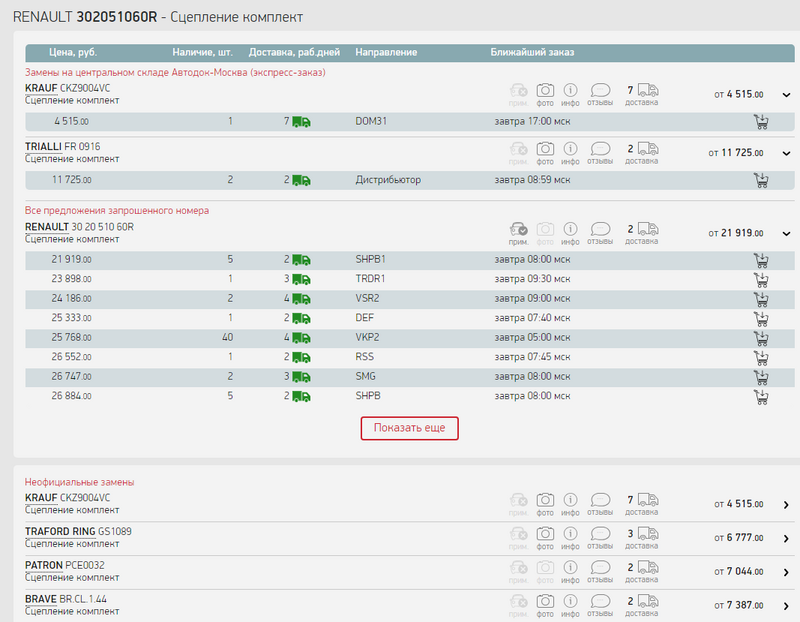Screen dimensions: 800x622
Task: Open info for TRAFORD RING GS1089
Action: (570, 538)
